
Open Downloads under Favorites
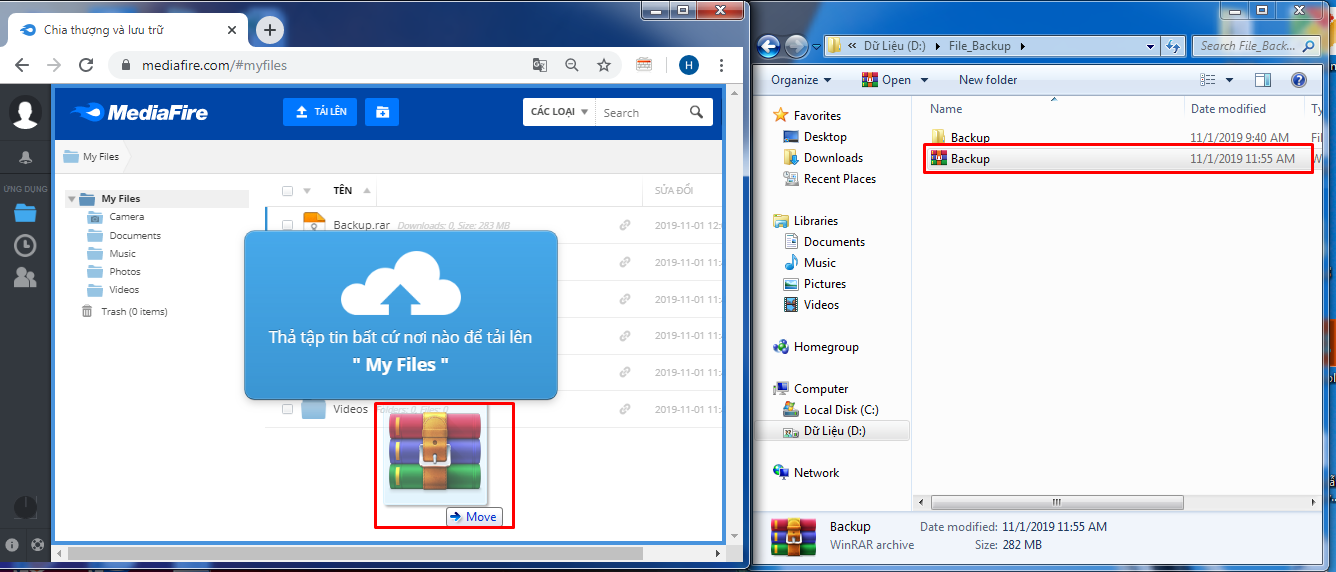833,158
